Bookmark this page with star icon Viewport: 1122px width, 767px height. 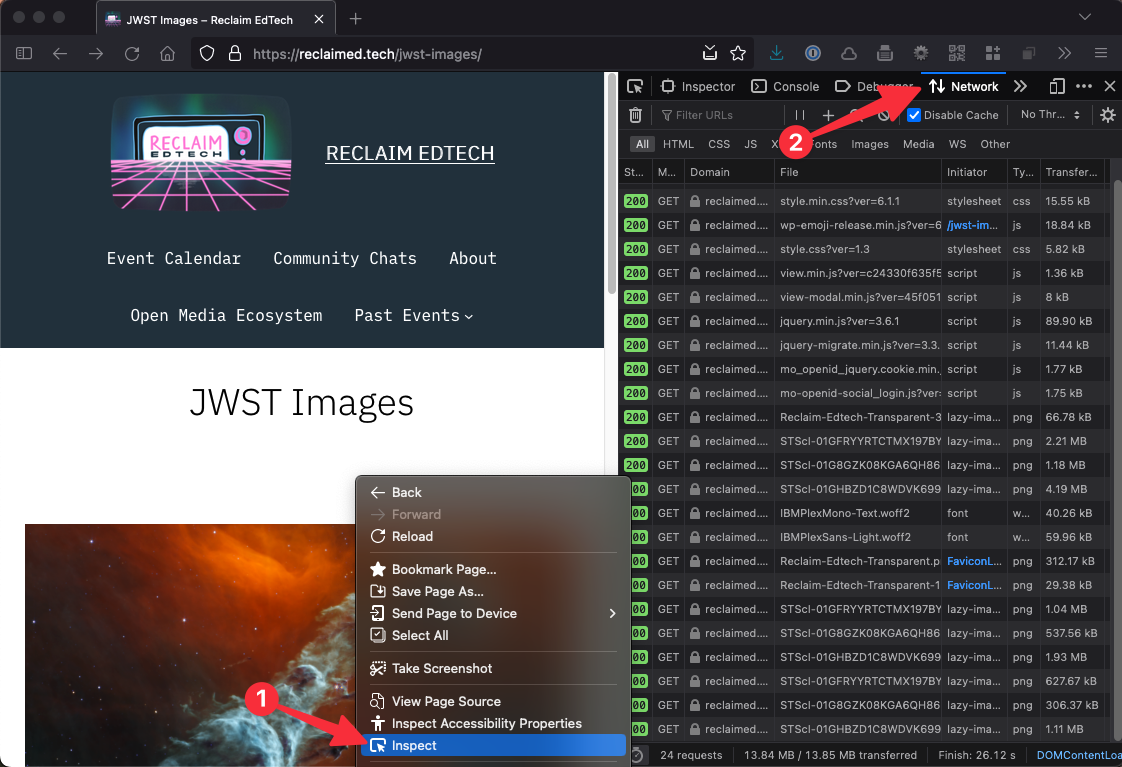coord(738,53)
